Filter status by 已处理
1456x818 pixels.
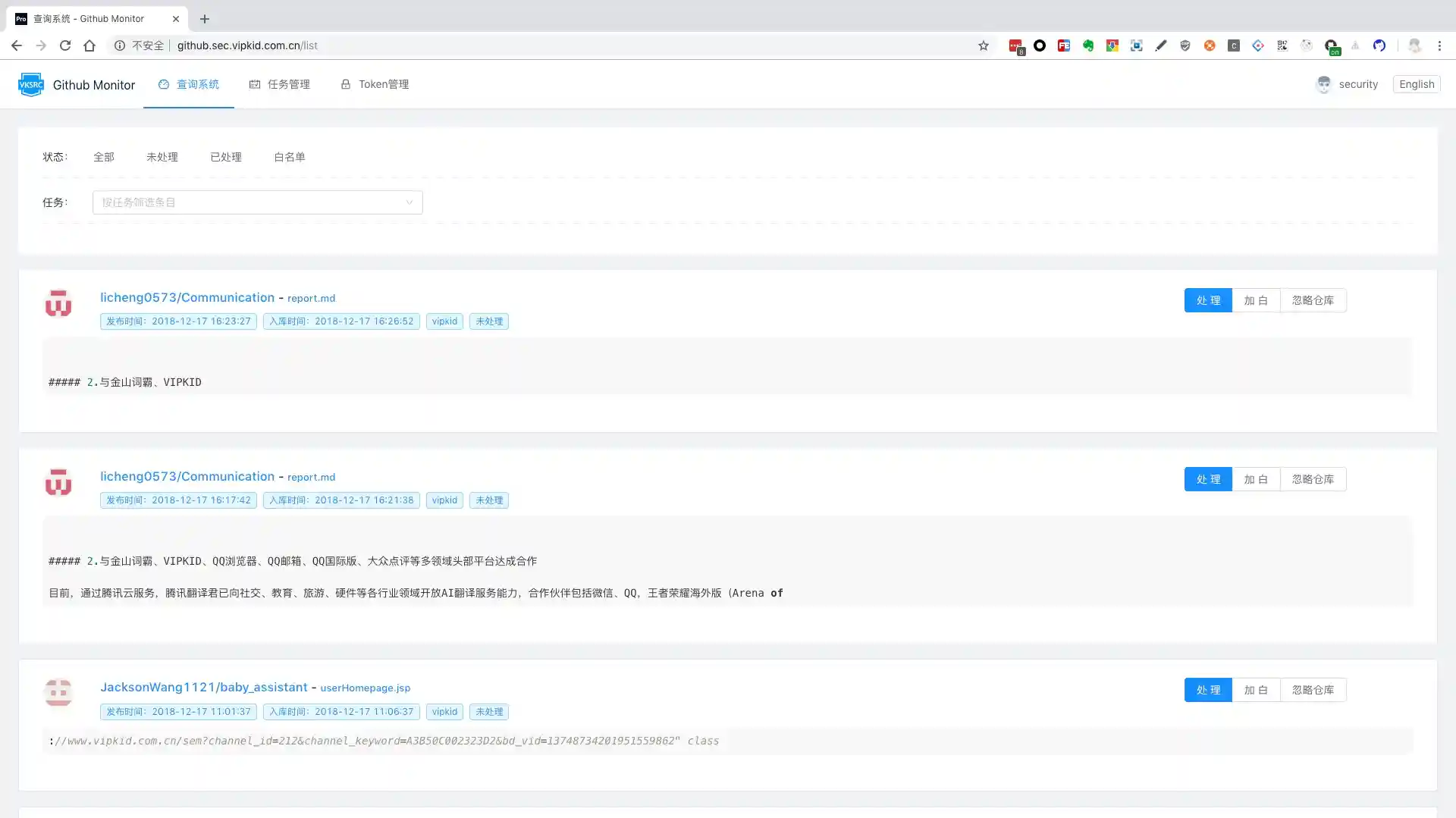(225, 157)
